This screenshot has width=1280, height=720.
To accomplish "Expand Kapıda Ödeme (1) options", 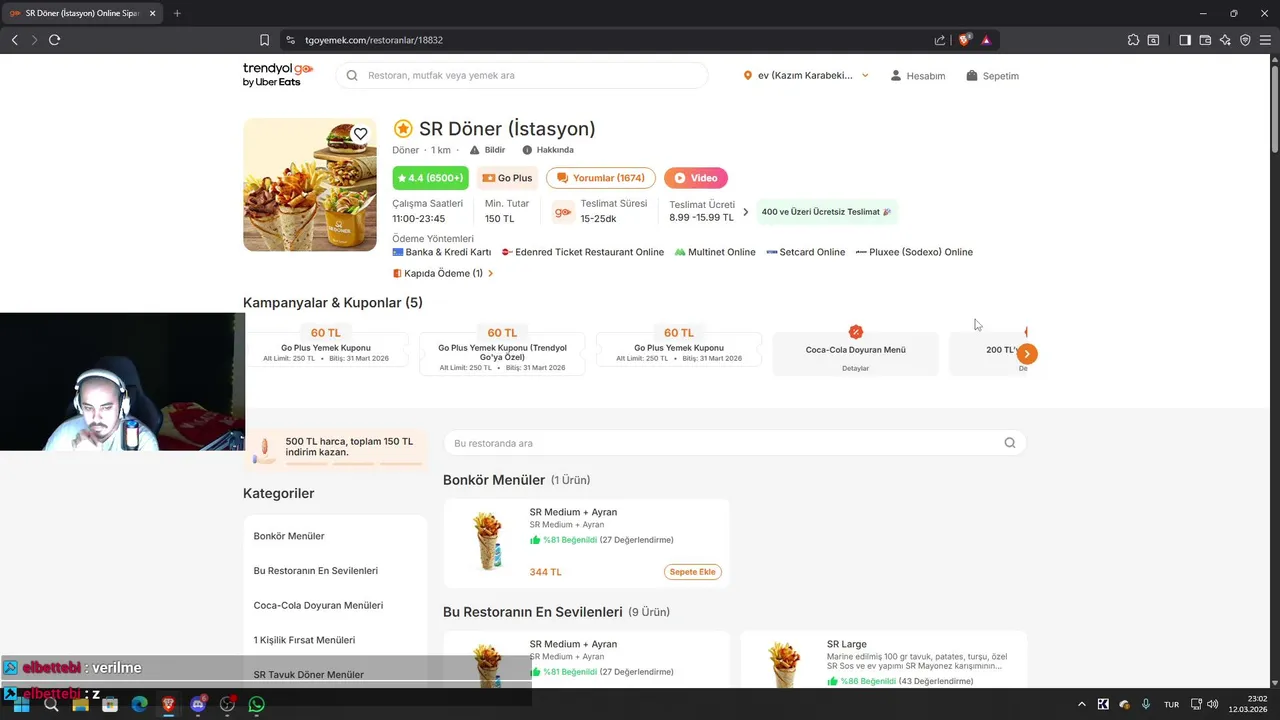I will tap(443, 273).
